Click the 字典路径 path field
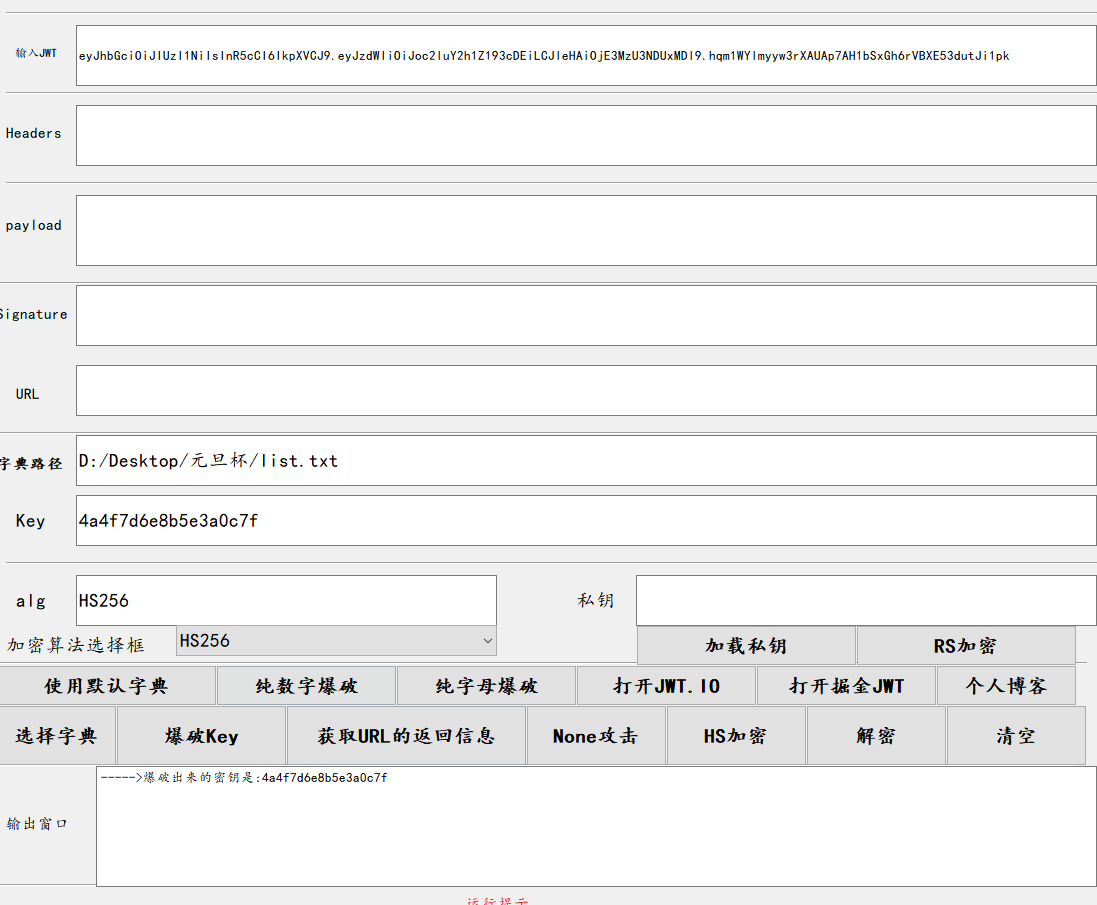Image resolution: width=1097 pixels, height=905 pixels. point(586,461)
